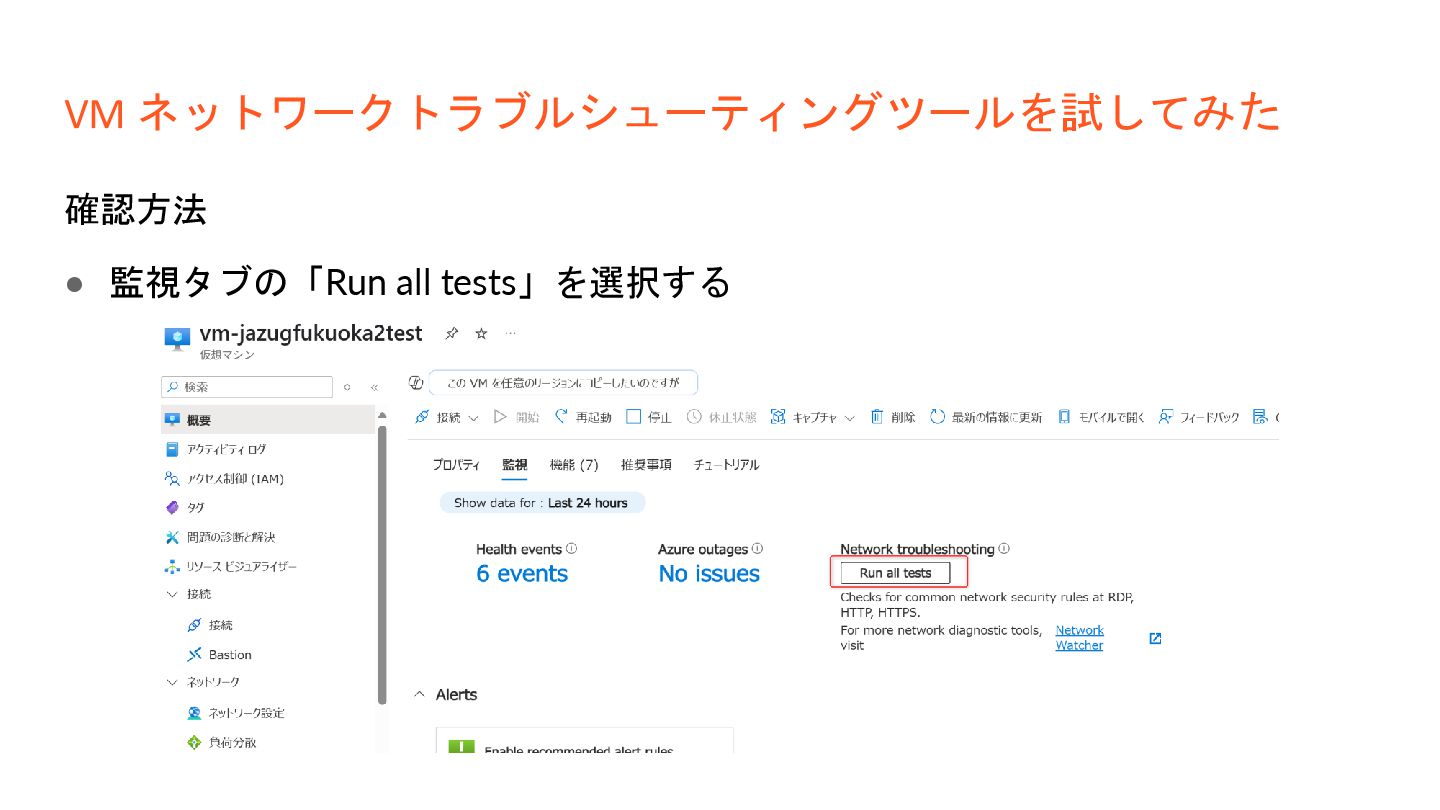This screenshot has width=1440, height=810.
Task: Open the 接続 dropdown in the toolbar
Action: click(x=447, y=417)
